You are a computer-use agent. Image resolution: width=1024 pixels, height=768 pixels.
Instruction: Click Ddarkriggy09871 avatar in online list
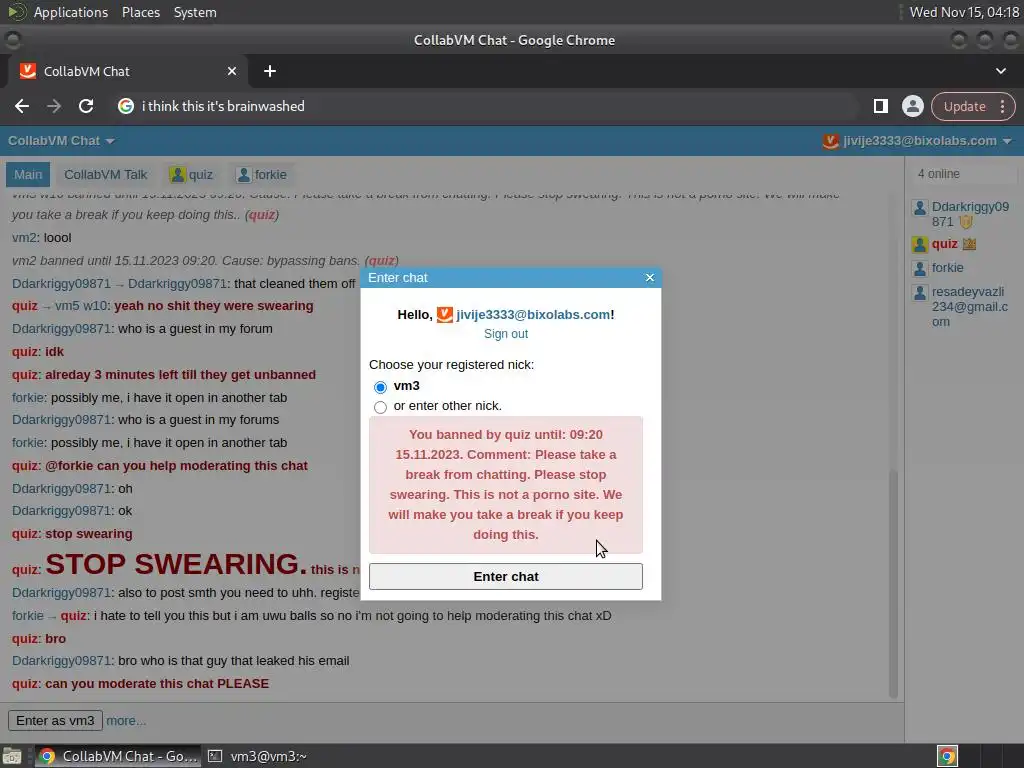[x=920, y=208]
